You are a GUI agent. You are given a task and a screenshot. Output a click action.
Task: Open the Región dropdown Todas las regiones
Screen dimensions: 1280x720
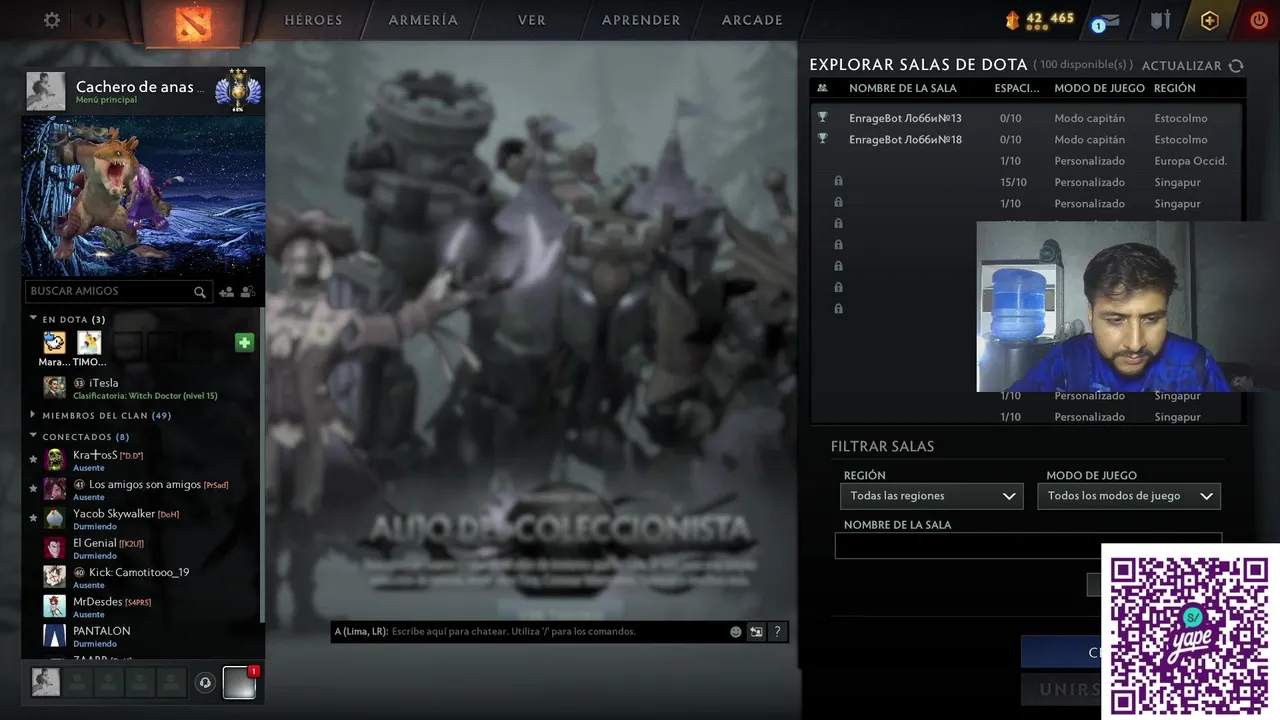point(931,496)
